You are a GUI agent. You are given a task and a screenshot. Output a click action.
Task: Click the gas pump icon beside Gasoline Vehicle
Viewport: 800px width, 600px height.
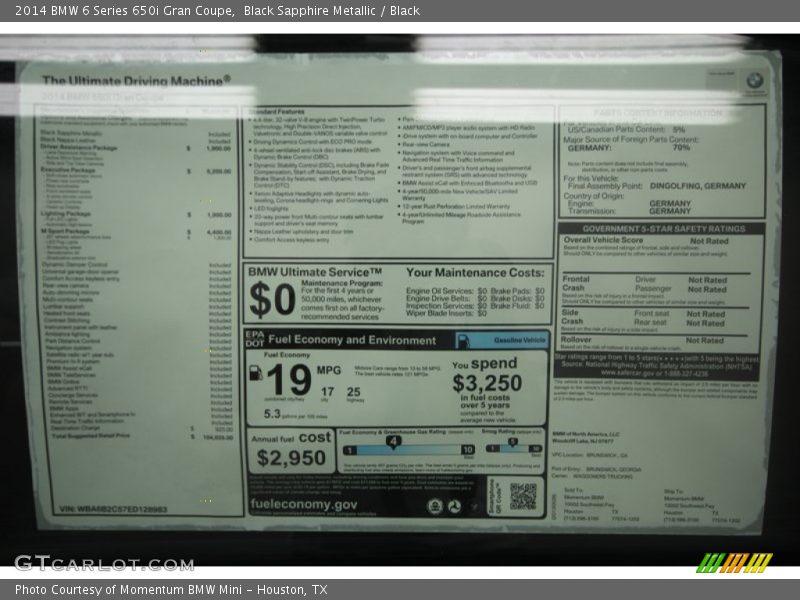(x=463, y=340)
